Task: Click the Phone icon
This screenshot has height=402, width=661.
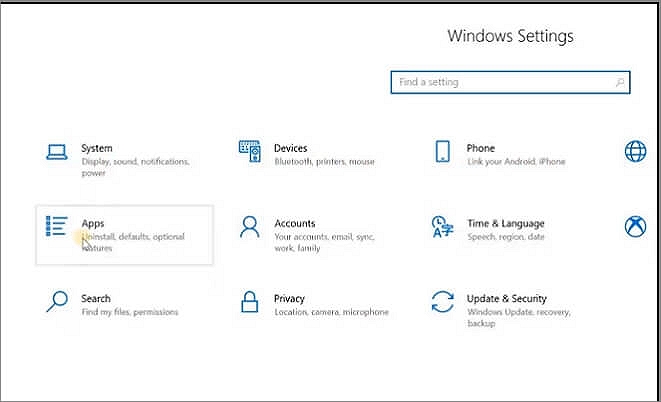Action: 442,152
